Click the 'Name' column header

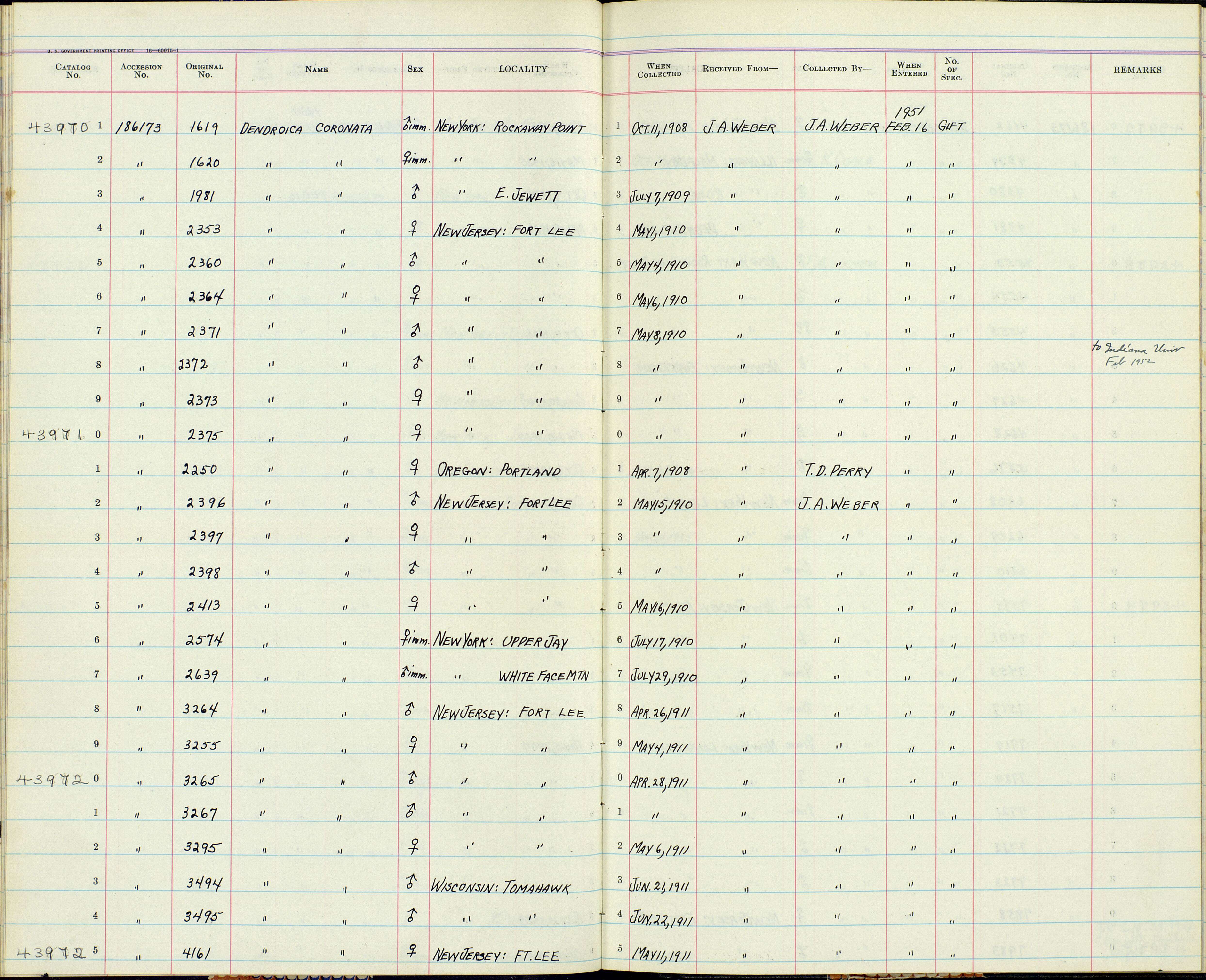tap(316, 69)
